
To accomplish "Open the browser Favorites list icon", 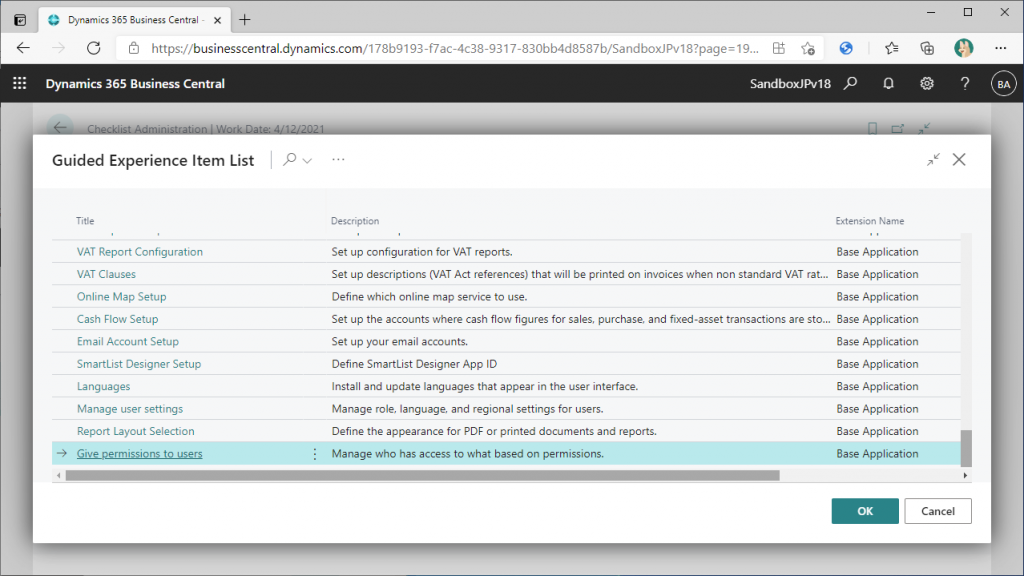I will tap(891, 48).
